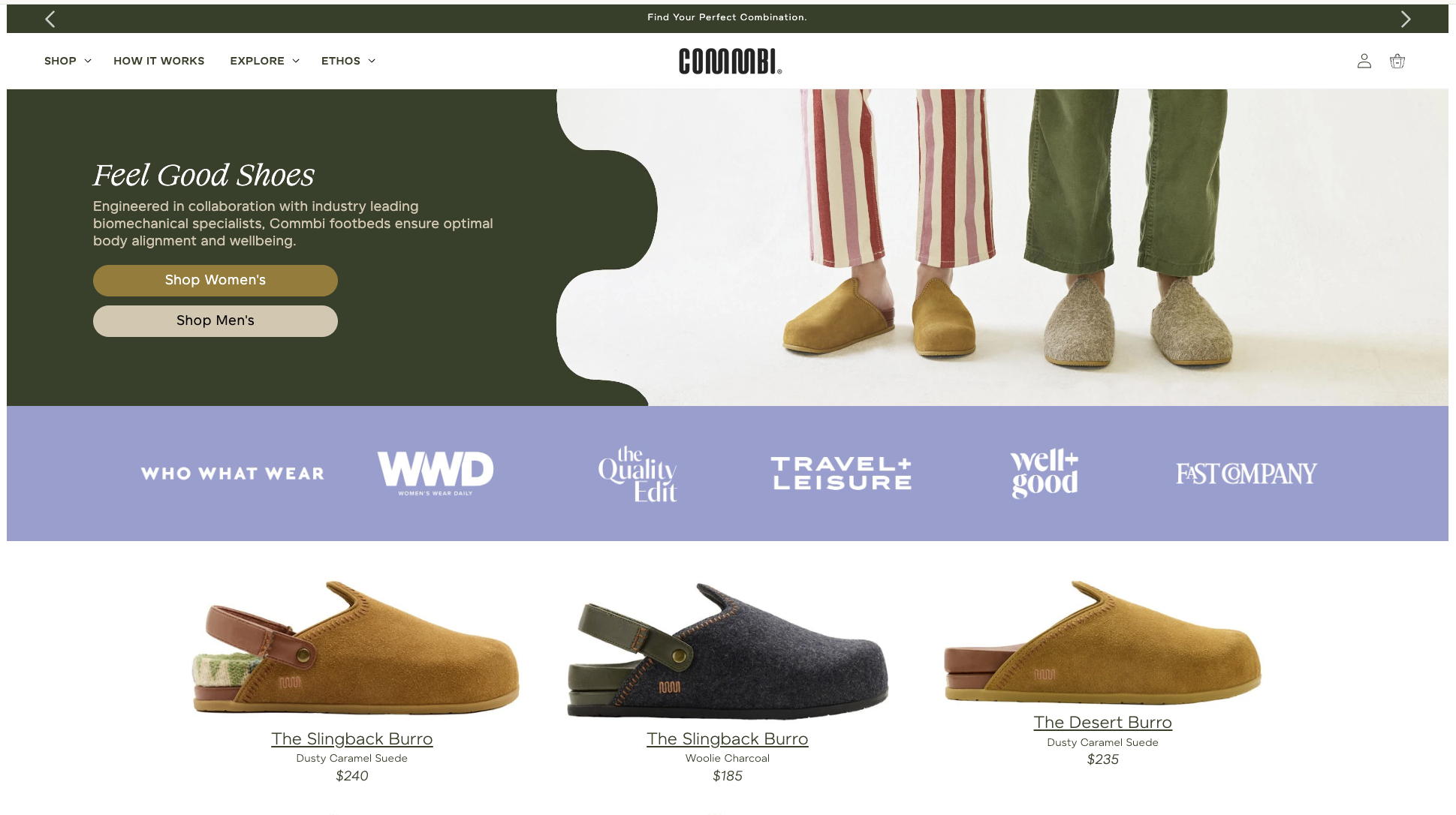Click next announcement arrow in top banner
Image resolution: width=1456 pixels, height=815 pixels.
point(1406,19)
